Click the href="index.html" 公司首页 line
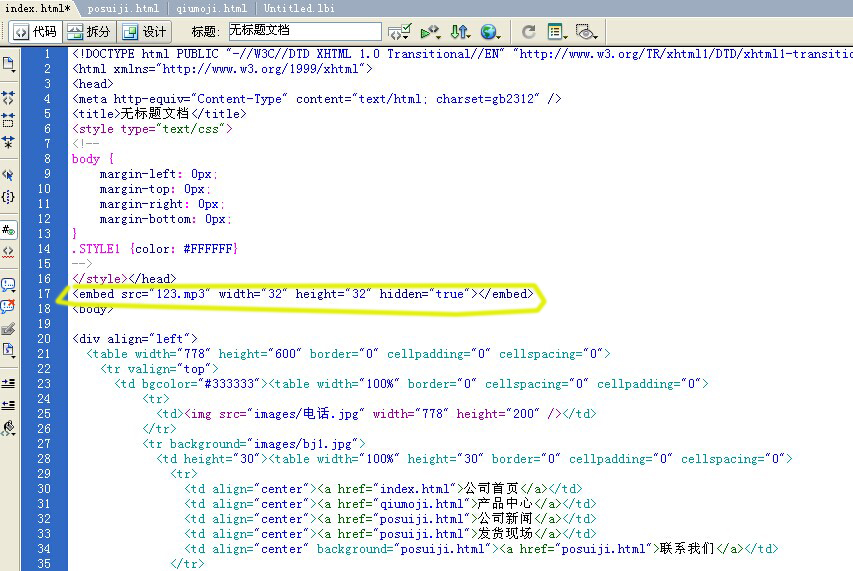 pos(384,489)
